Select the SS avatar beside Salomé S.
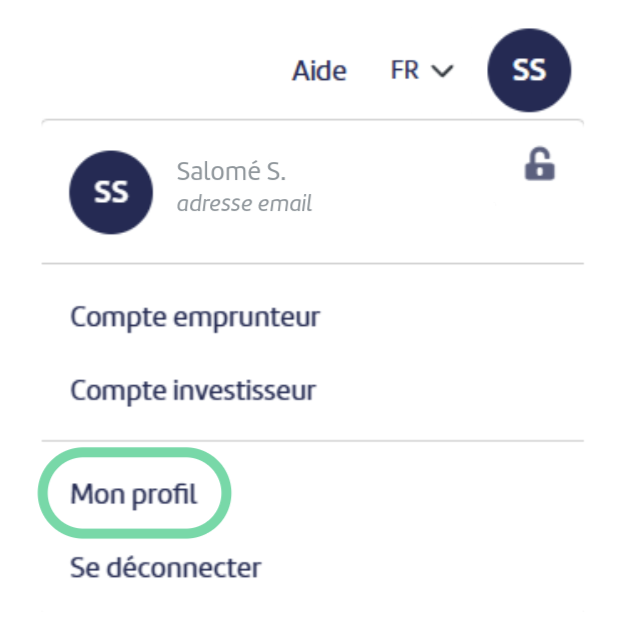The image size is (621, 621). tap(111, 192)
